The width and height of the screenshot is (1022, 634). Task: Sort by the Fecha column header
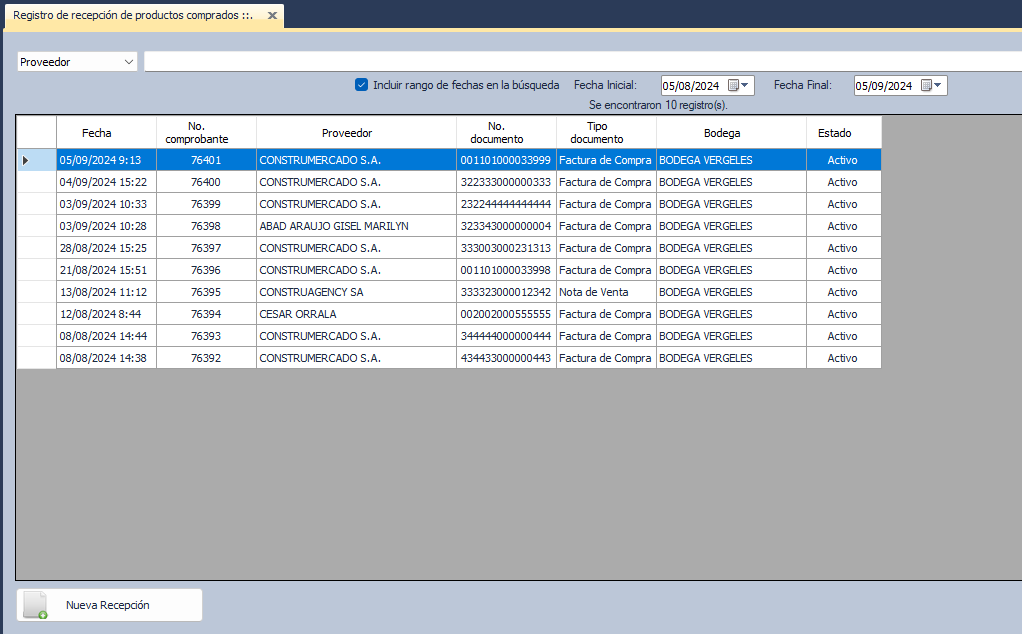click(x=97, y=133)
